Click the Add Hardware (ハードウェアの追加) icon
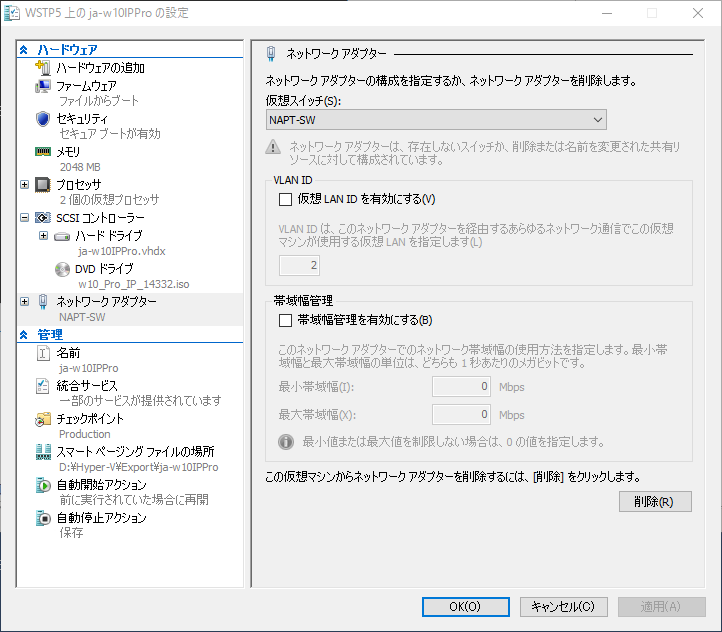Screen dimensions: 722x632 [x=43, y=68]
